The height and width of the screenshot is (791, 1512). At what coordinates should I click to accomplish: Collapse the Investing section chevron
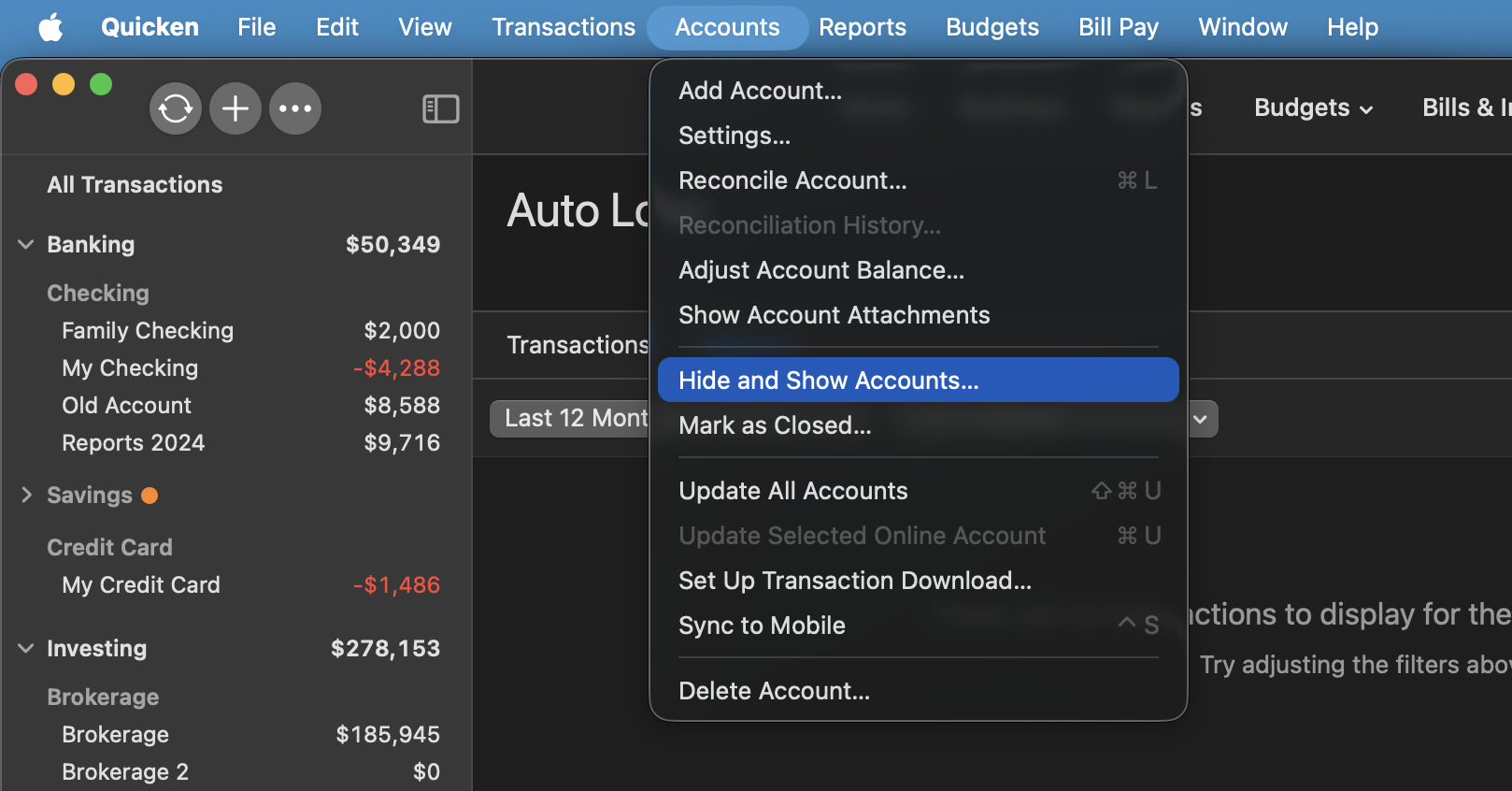click(26, 649)
